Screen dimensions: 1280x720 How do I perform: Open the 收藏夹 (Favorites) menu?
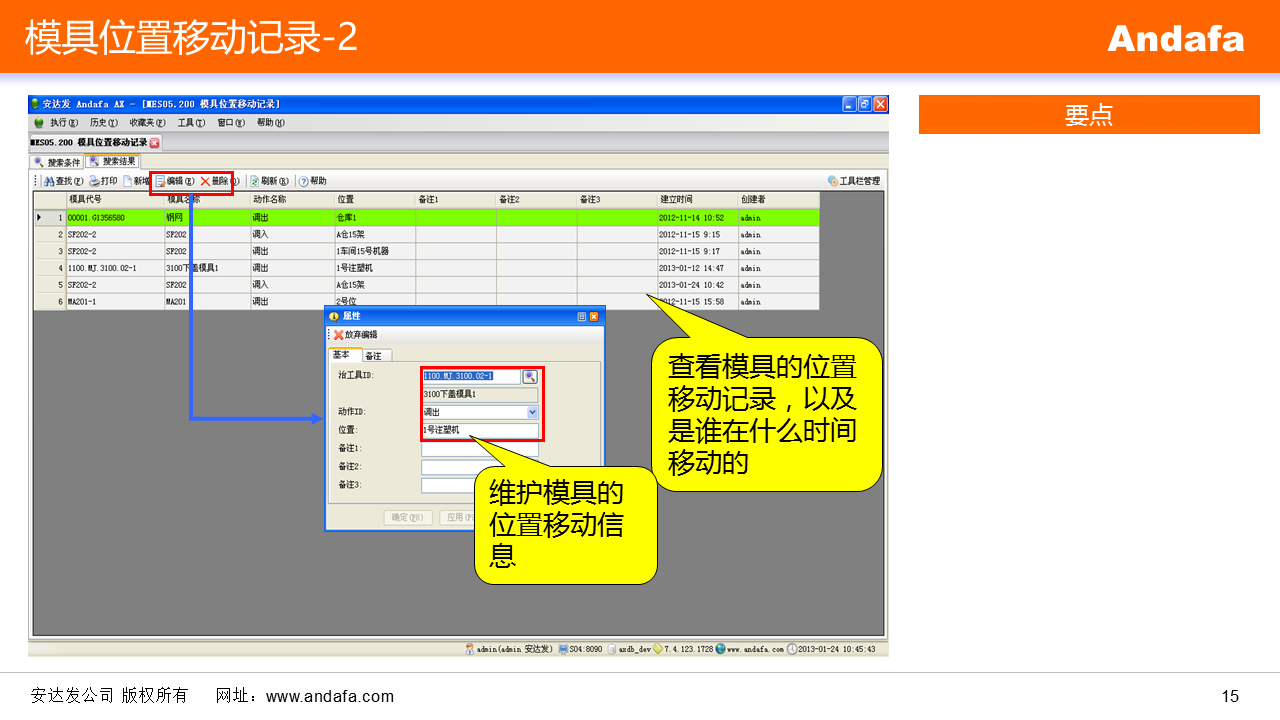tap(146, 123)
